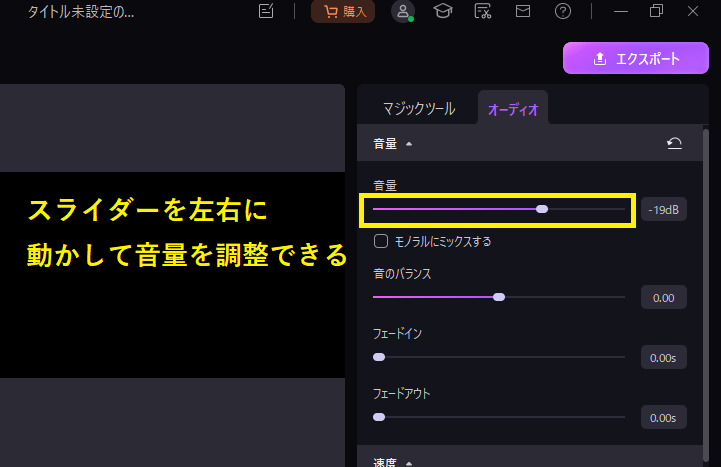Minimize the application window
This screenshot has height=467, width=721.
(621, 11)
